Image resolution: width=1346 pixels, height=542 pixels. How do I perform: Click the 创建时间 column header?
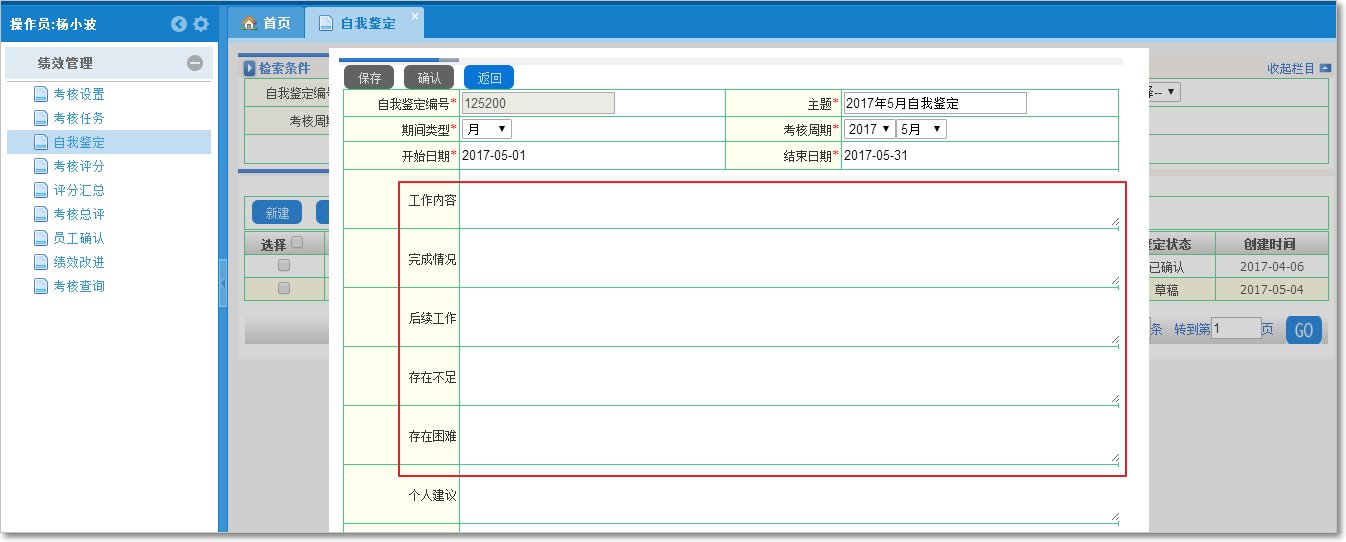[1272, 244]
